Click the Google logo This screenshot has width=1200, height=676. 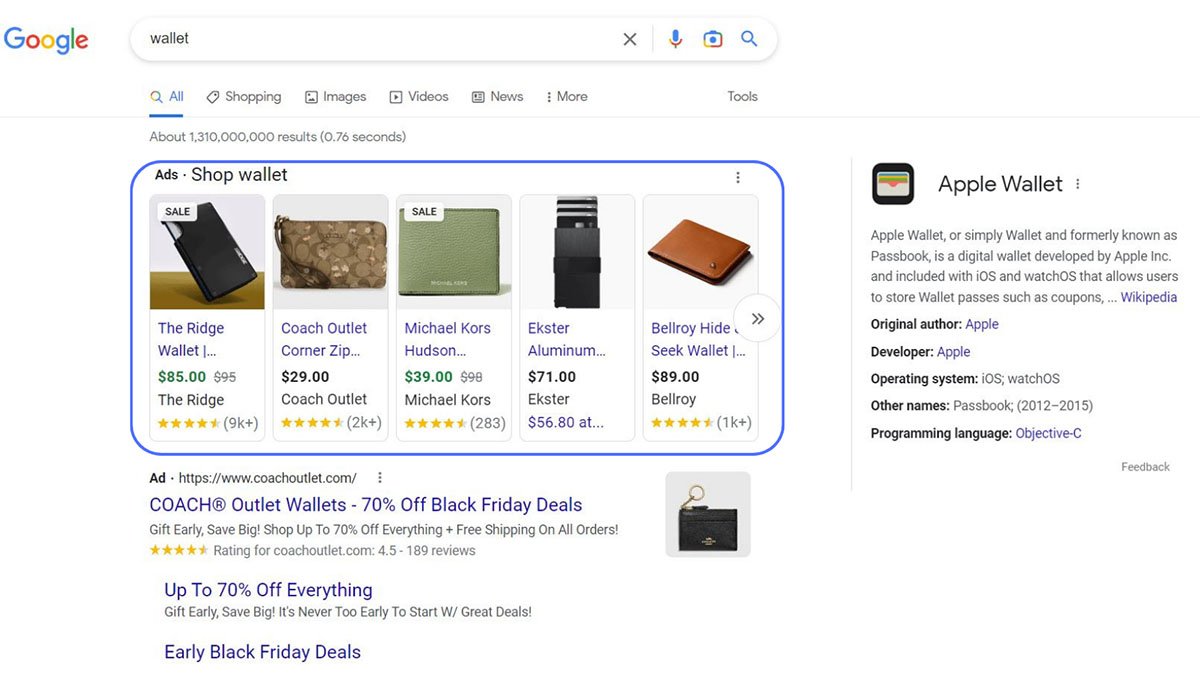pyautogui.click(x=46, y=40)
